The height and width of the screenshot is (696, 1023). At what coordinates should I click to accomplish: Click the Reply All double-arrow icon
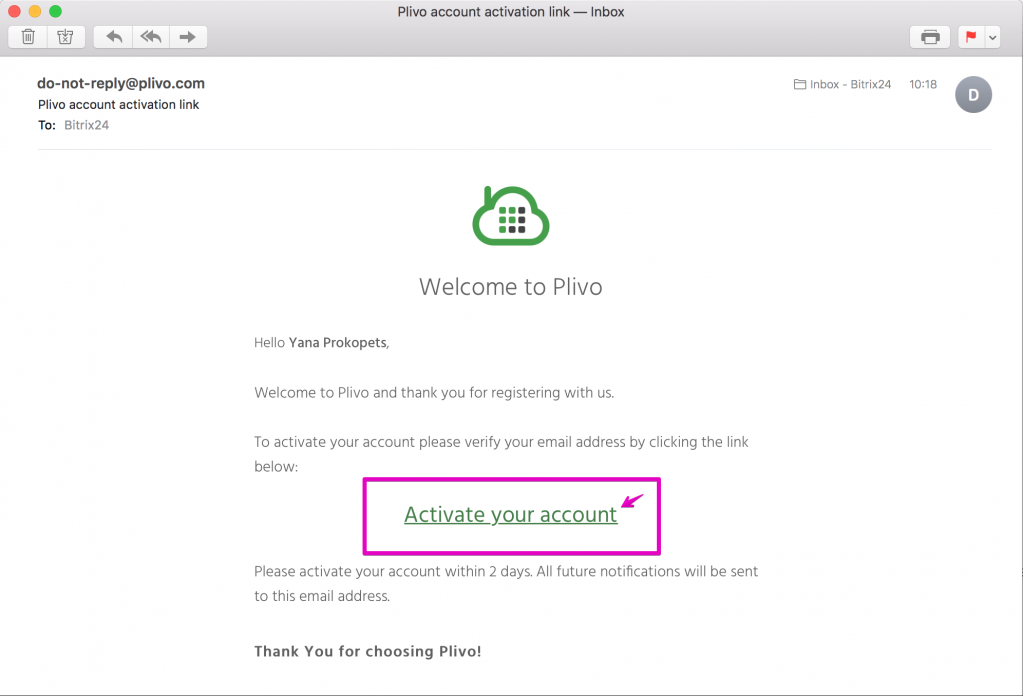[151, 37]
